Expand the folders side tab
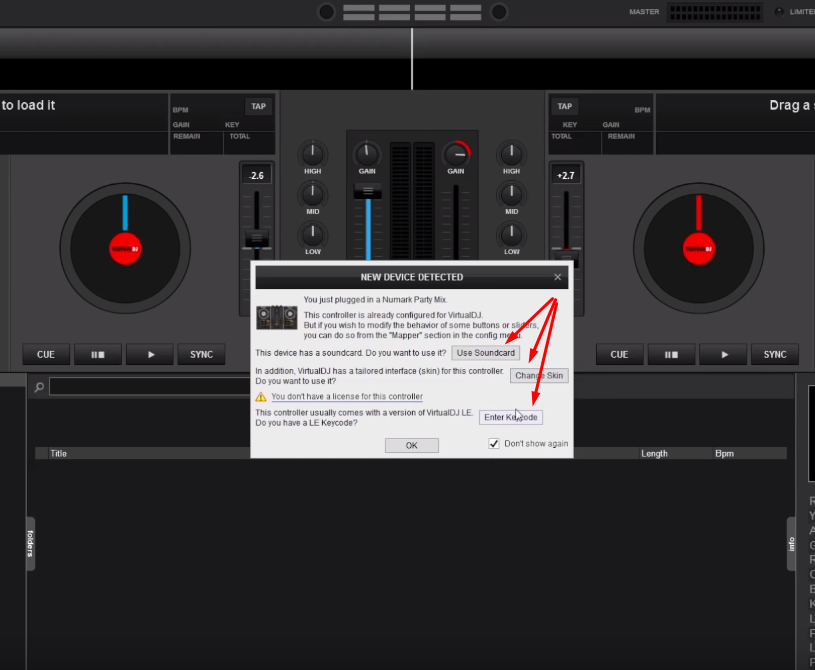The height and width of the screenshot is (670, 815). [x=30, y=544]
